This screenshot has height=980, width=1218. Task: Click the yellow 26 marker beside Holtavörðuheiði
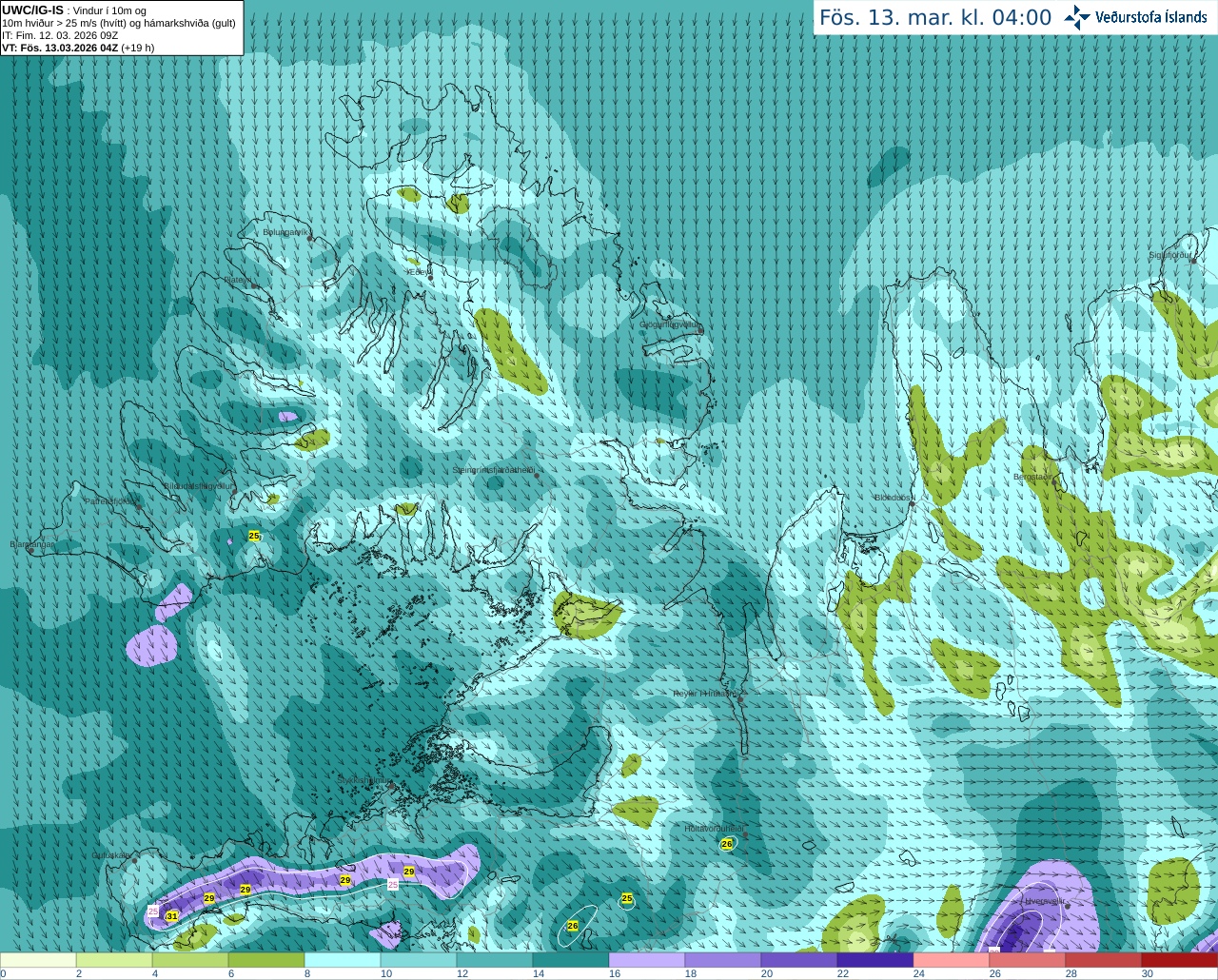click(x=727, y=844)
